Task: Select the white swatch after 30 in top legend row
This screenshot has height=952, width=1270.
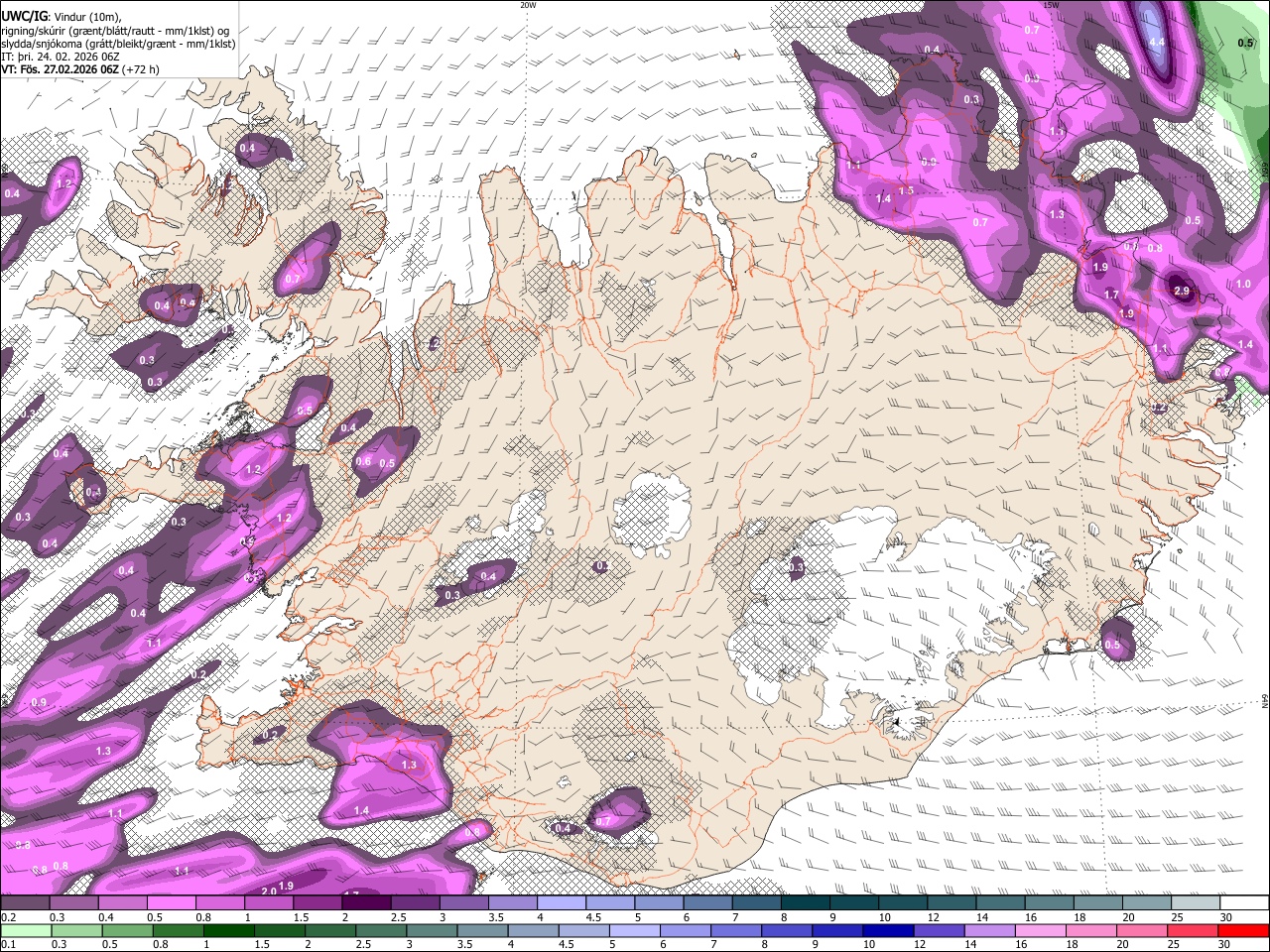Action: coord(1245,903)
